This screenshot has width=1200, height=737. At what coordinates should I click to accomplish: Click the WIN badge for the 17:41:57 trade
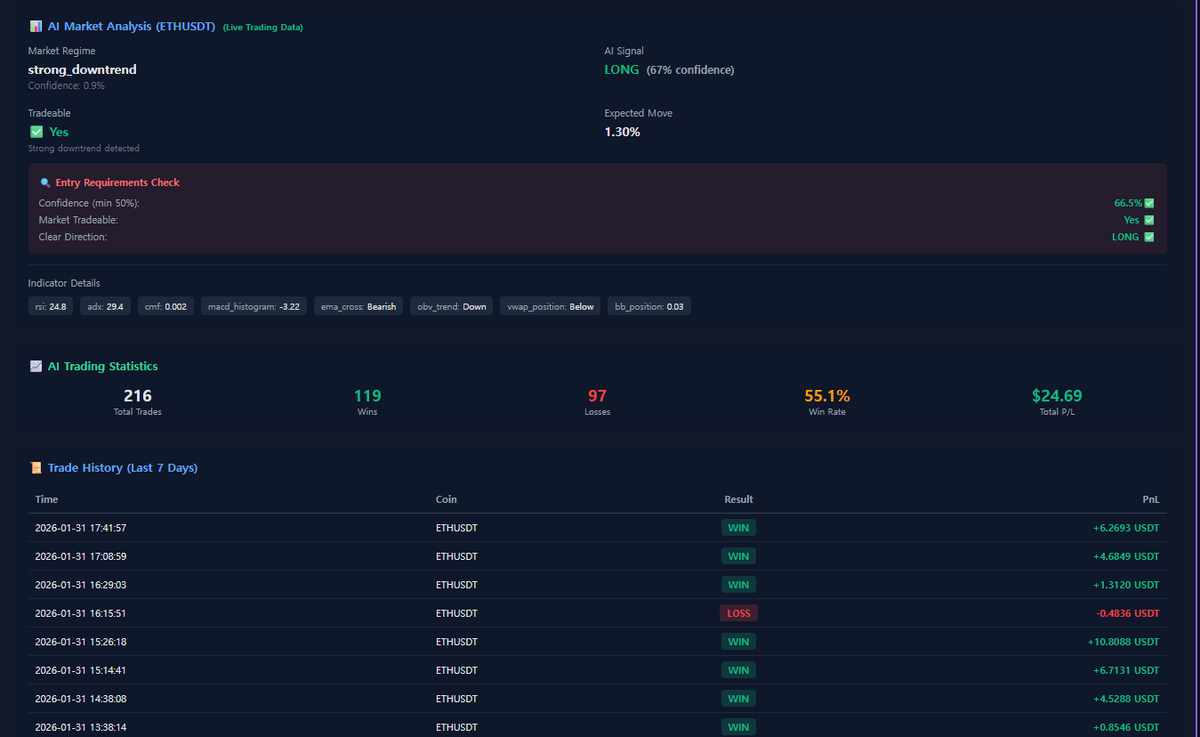click(739, 528)
